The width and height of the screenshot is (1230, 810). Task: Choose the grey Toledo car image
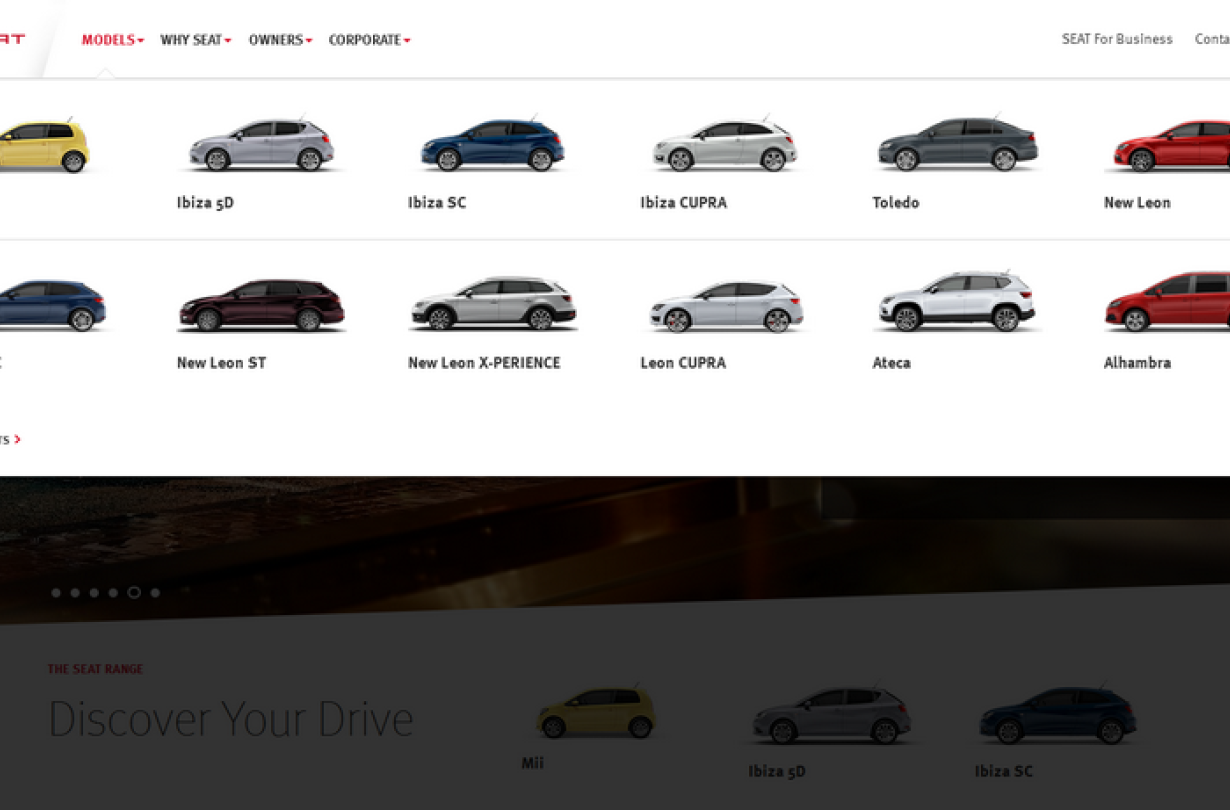[957, 146]
